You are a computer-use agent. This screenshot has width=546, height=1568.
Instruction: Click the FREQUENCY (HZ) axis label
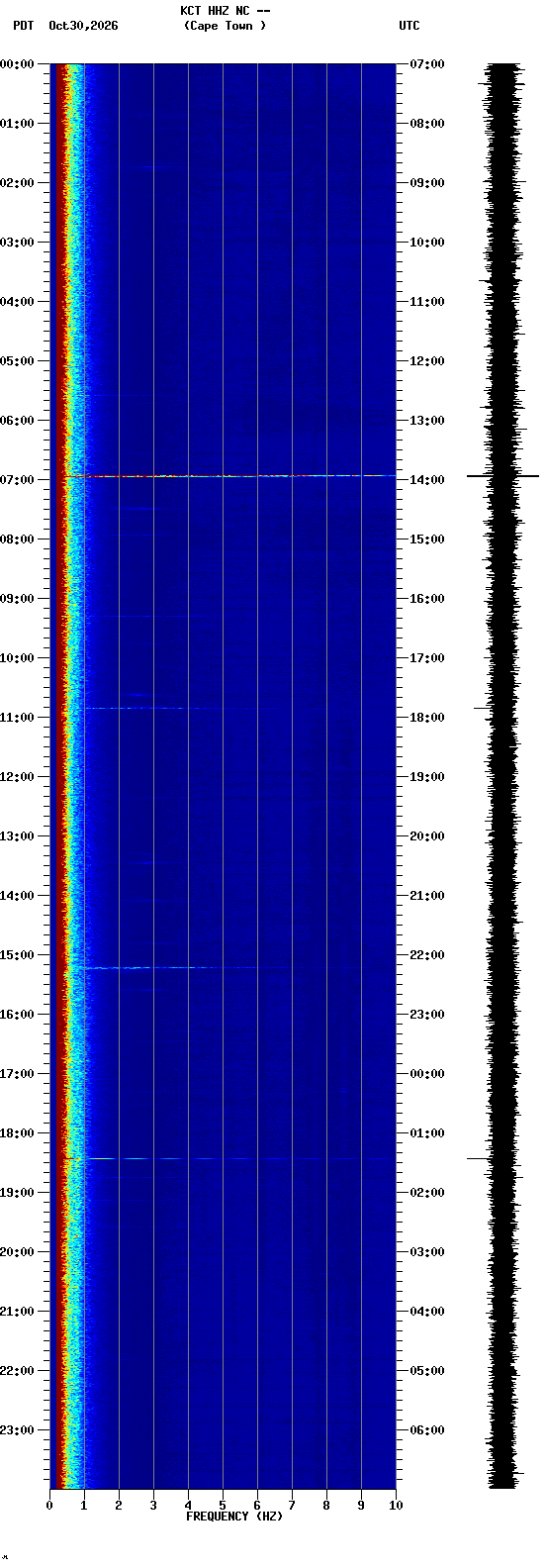click(234, 1517)
